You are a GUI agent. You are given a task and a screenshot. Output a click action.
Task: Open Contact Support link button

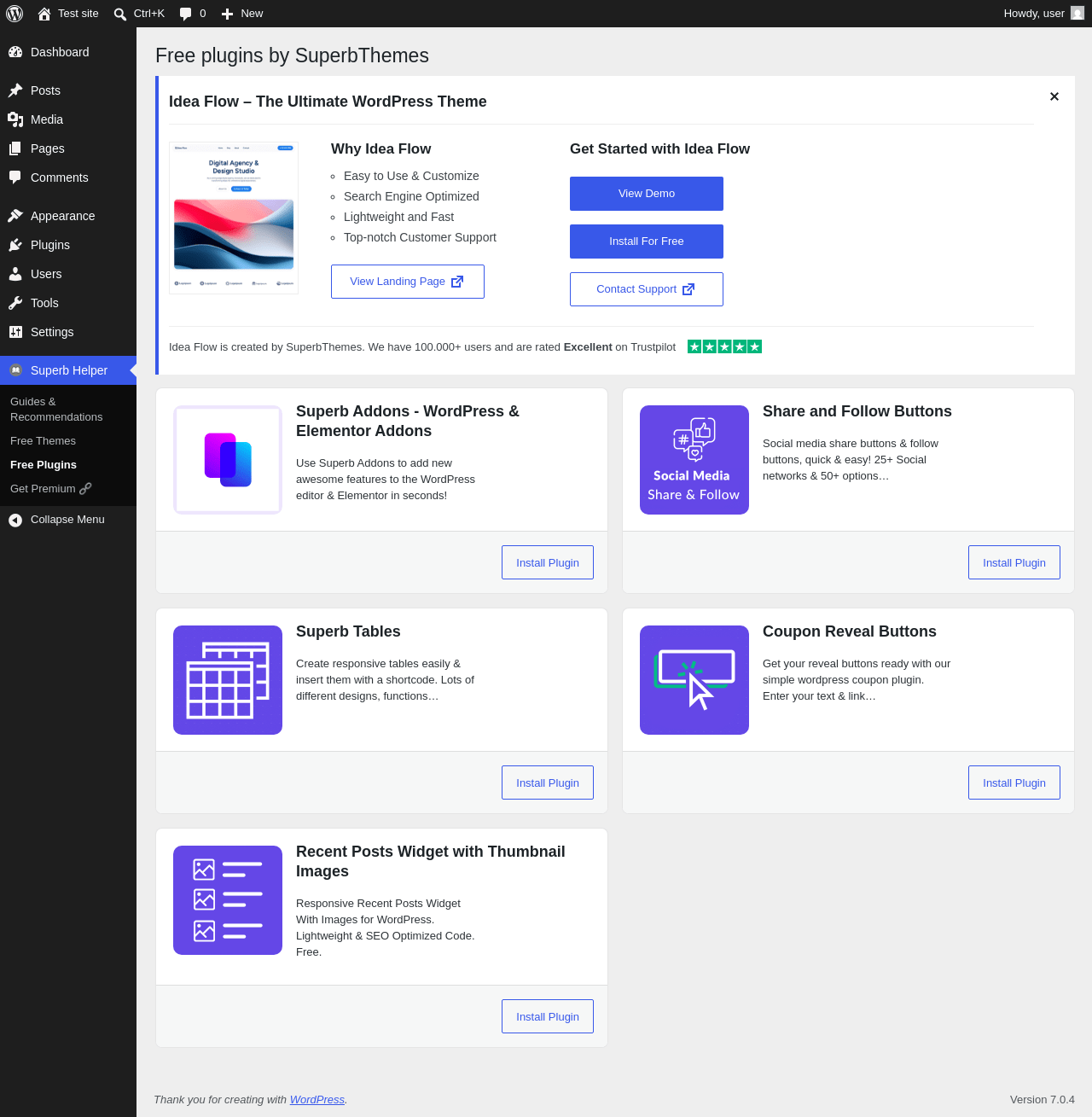(x=647, y=289)
